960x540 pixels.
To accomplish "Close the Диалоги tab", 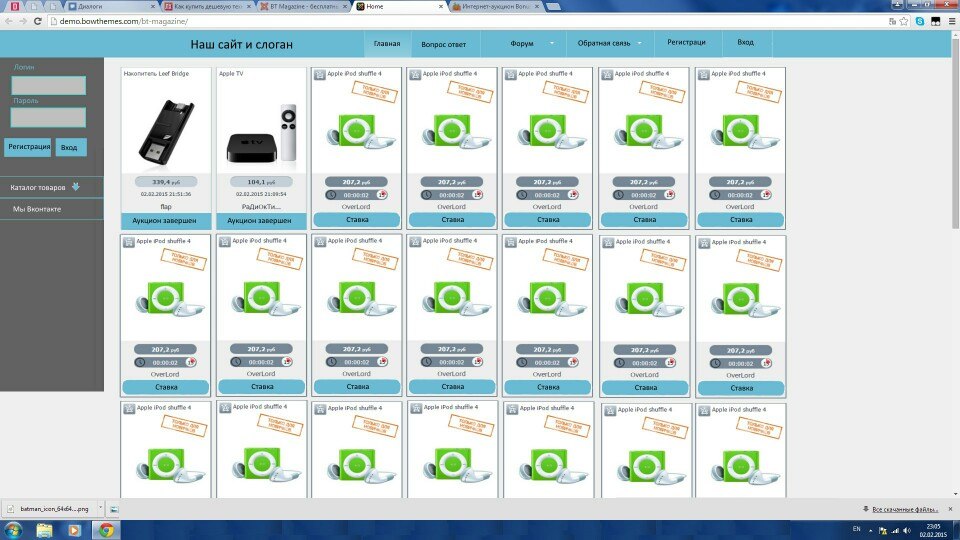I will (x=152, y=6).
